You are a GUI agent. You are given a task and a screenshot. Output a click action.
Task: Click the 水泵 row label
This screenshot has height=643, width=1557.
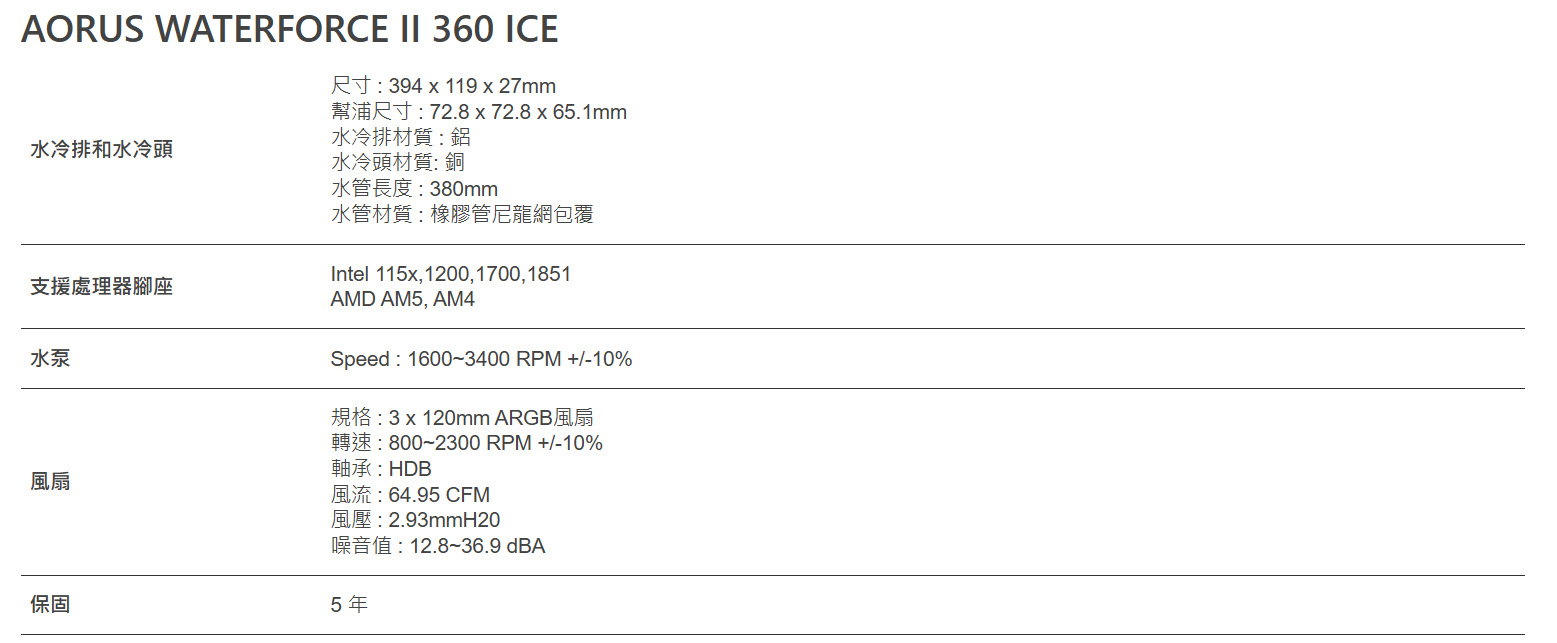point(50,358)
